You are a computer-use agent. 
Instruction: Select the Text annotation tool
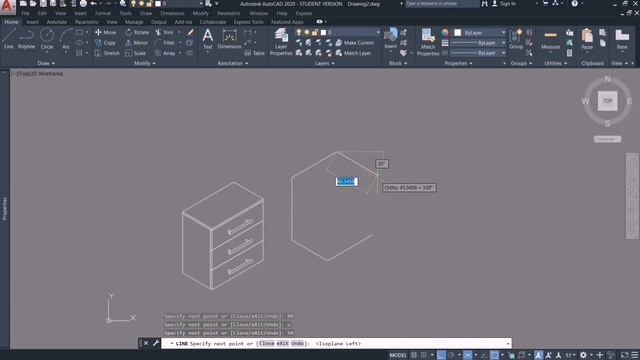(208, 39)
